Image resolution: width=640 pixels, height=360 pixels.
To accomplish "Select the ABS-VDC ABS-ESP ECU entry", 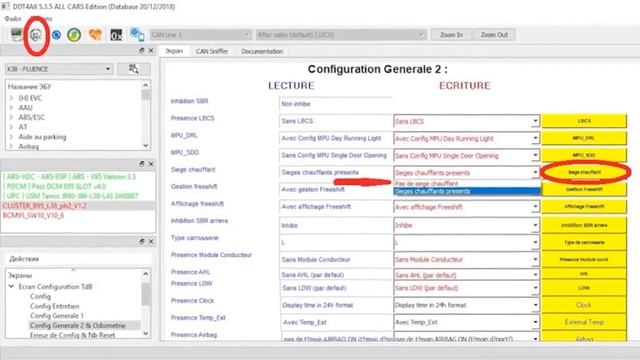I will (69, 177).
